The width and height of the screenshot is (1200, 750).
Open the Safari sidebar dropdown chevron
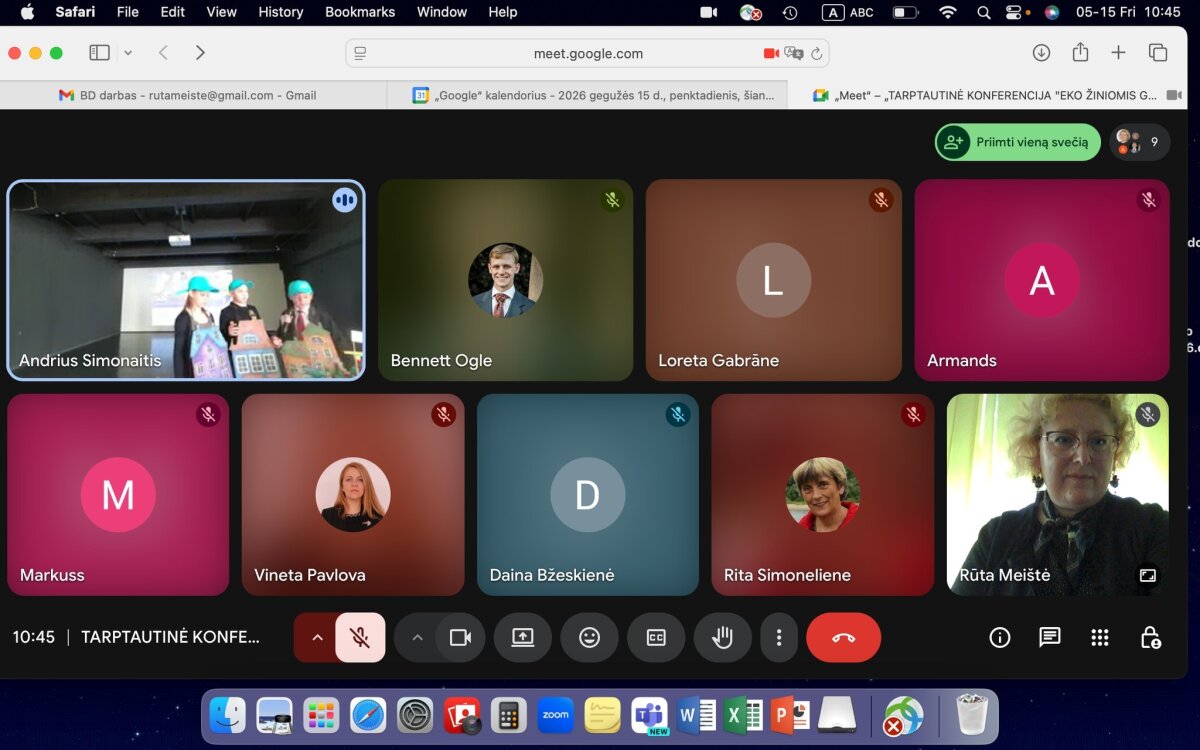pyautogui.click(x=128, y=53)
